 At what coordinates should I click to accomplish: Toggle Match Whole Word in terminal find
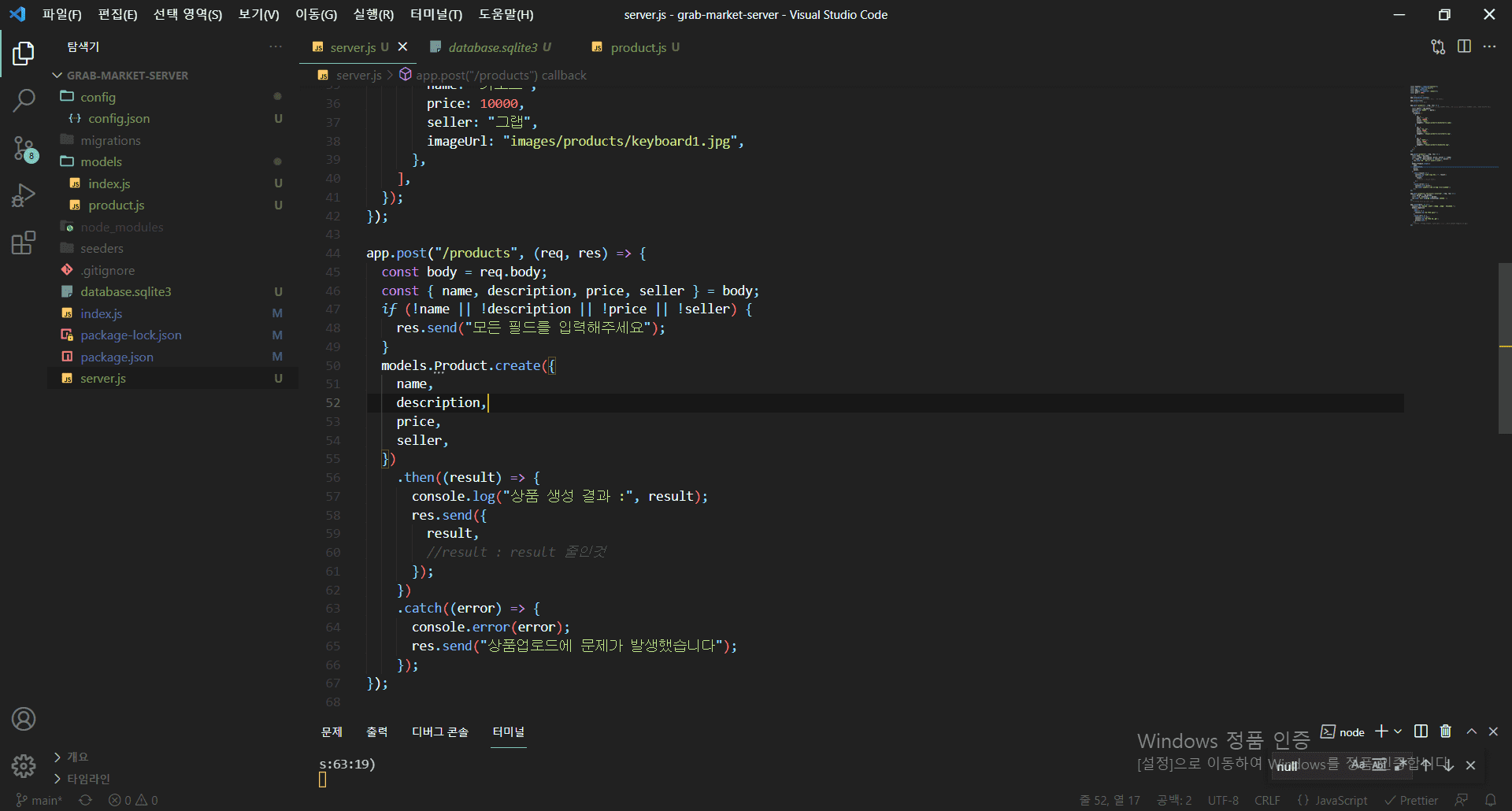tap(1379, 765)
